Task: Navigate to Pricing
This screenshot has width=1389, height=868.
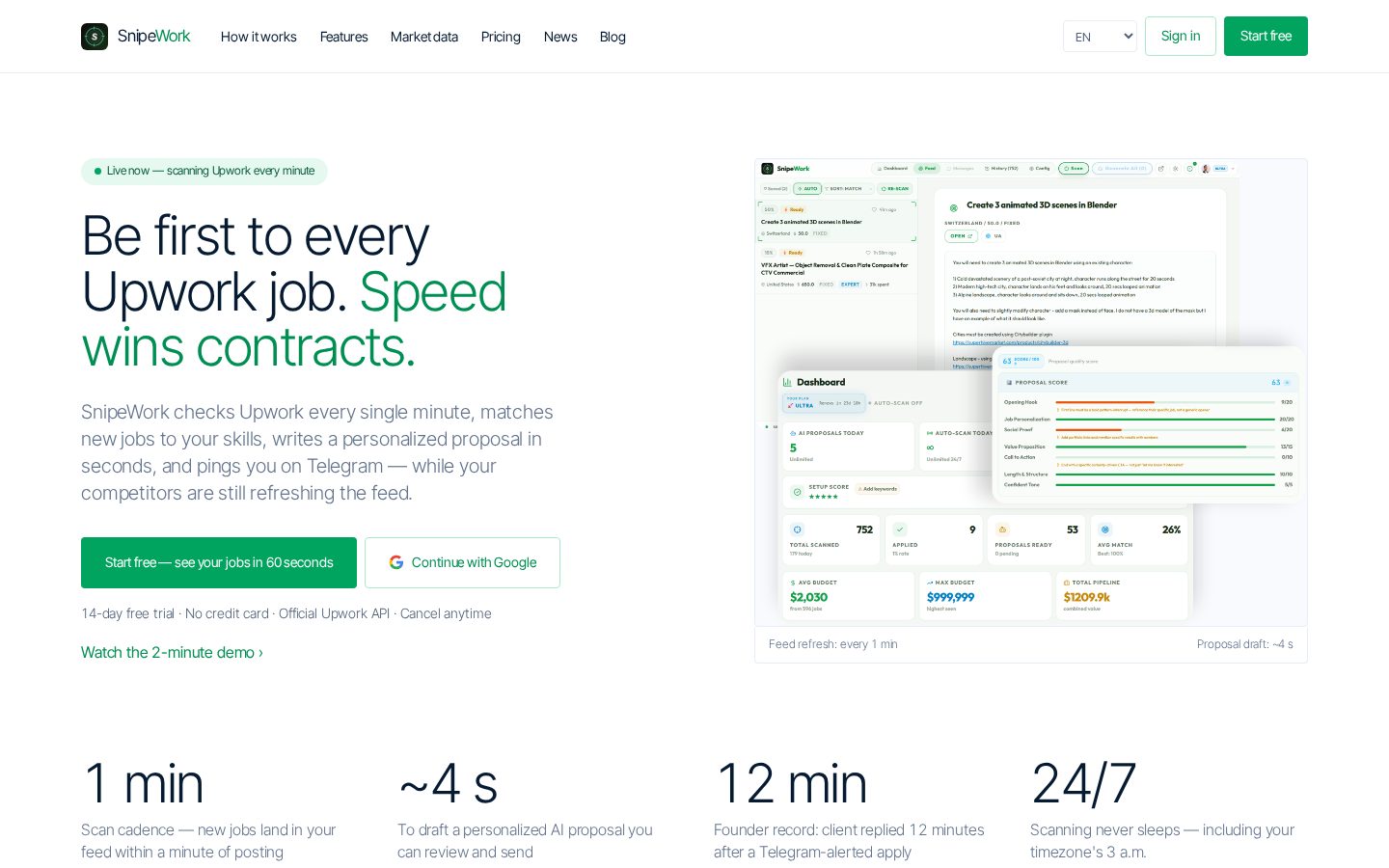Action: 501,37
